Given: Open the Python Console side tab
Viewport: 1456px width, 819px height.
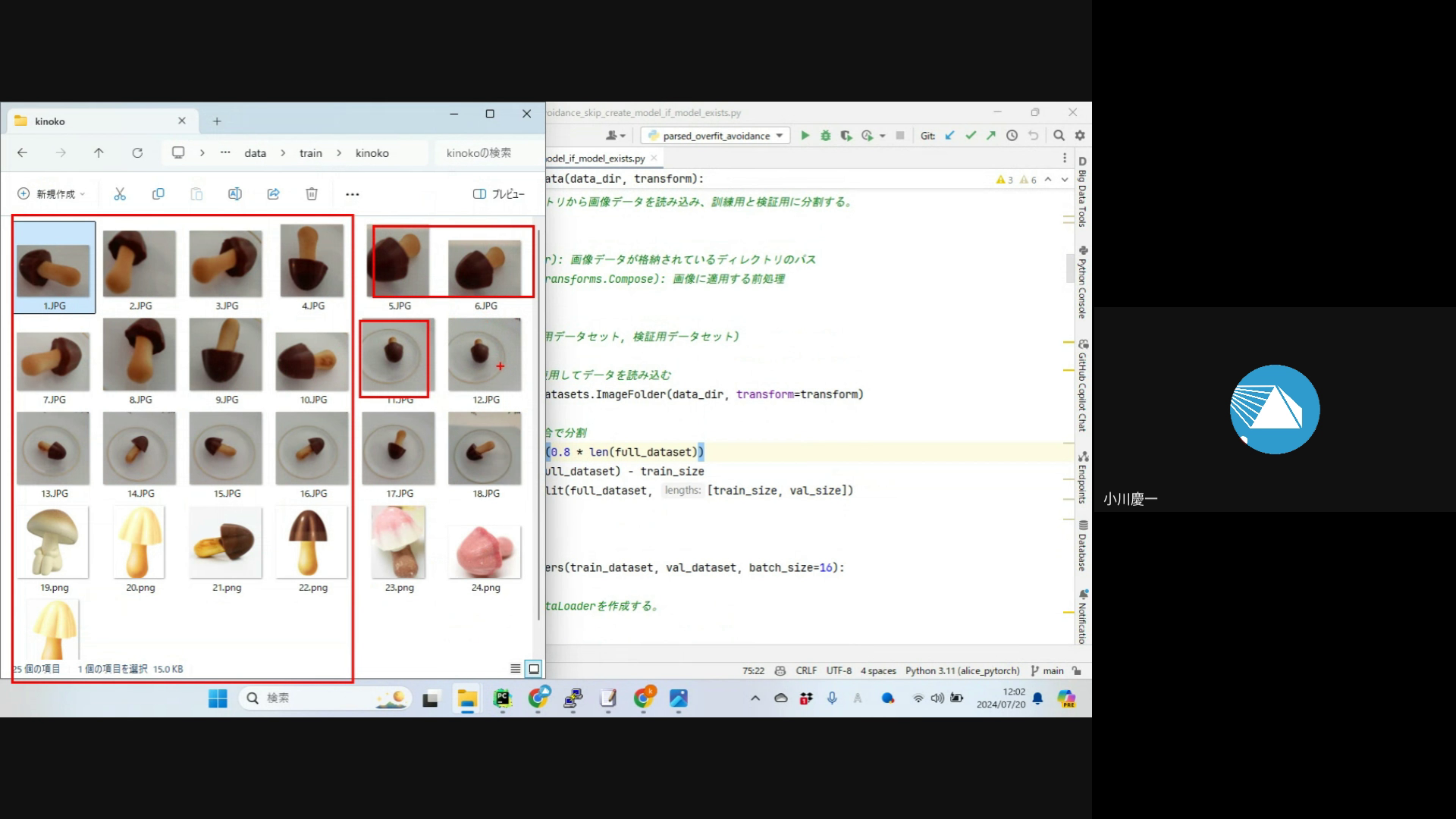Looking at the screenshot, I should tap(1083, 282).
